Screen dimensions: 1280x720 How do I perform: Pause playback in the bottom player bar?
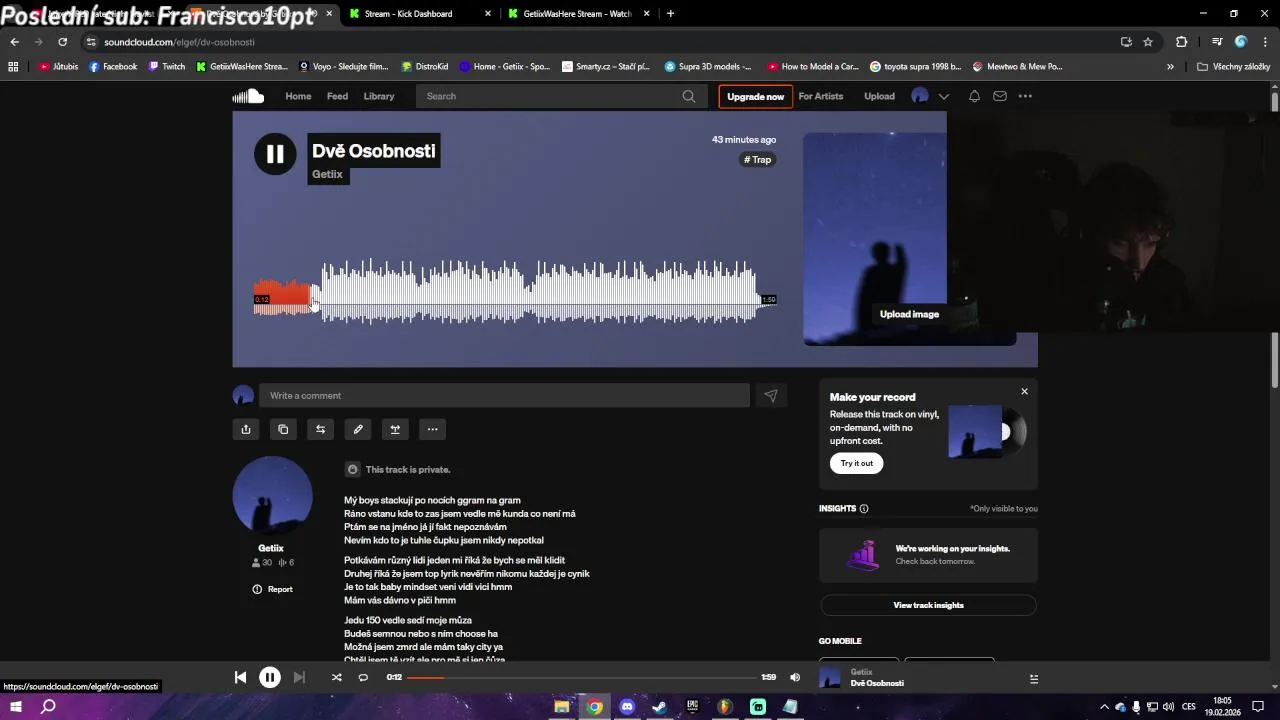pyautogui.click(x=270, y=677)
